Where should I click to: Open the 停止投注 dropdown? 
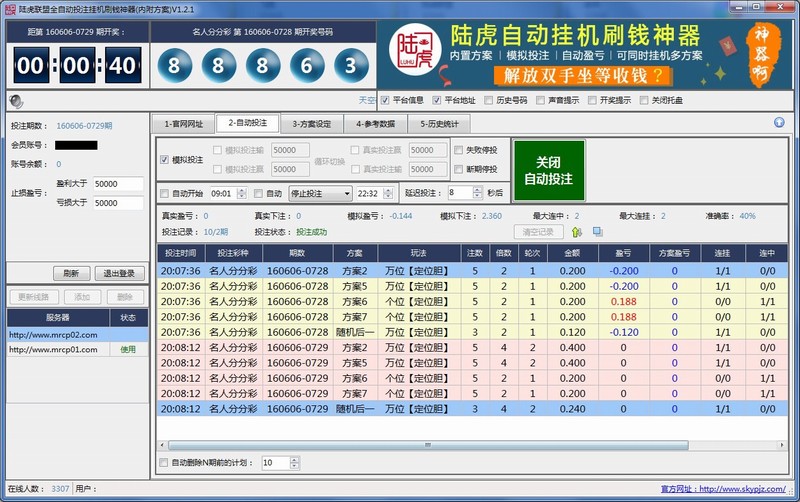(346, 193)
